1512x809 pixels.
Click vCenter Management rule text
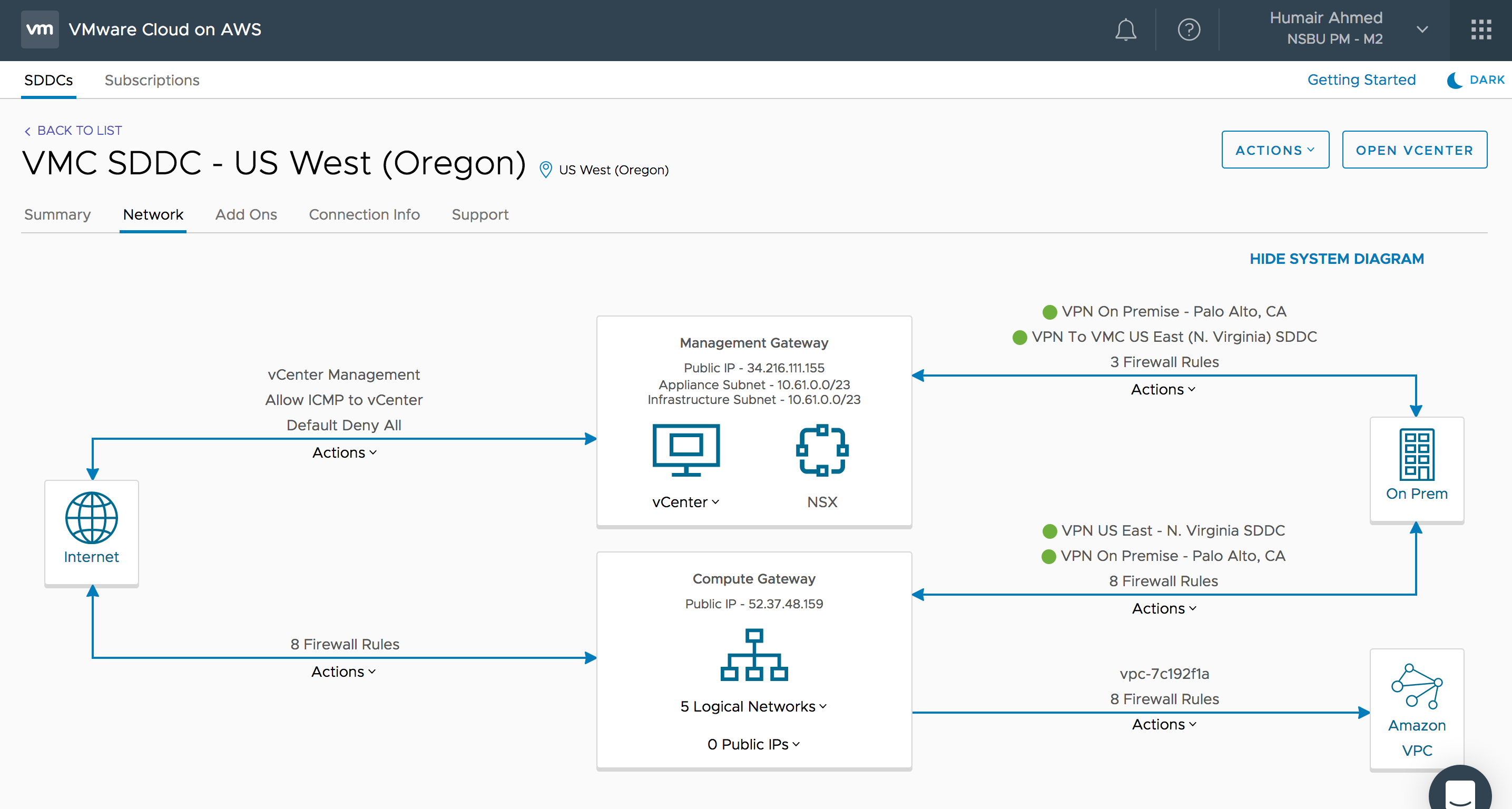tap(344, 374)
